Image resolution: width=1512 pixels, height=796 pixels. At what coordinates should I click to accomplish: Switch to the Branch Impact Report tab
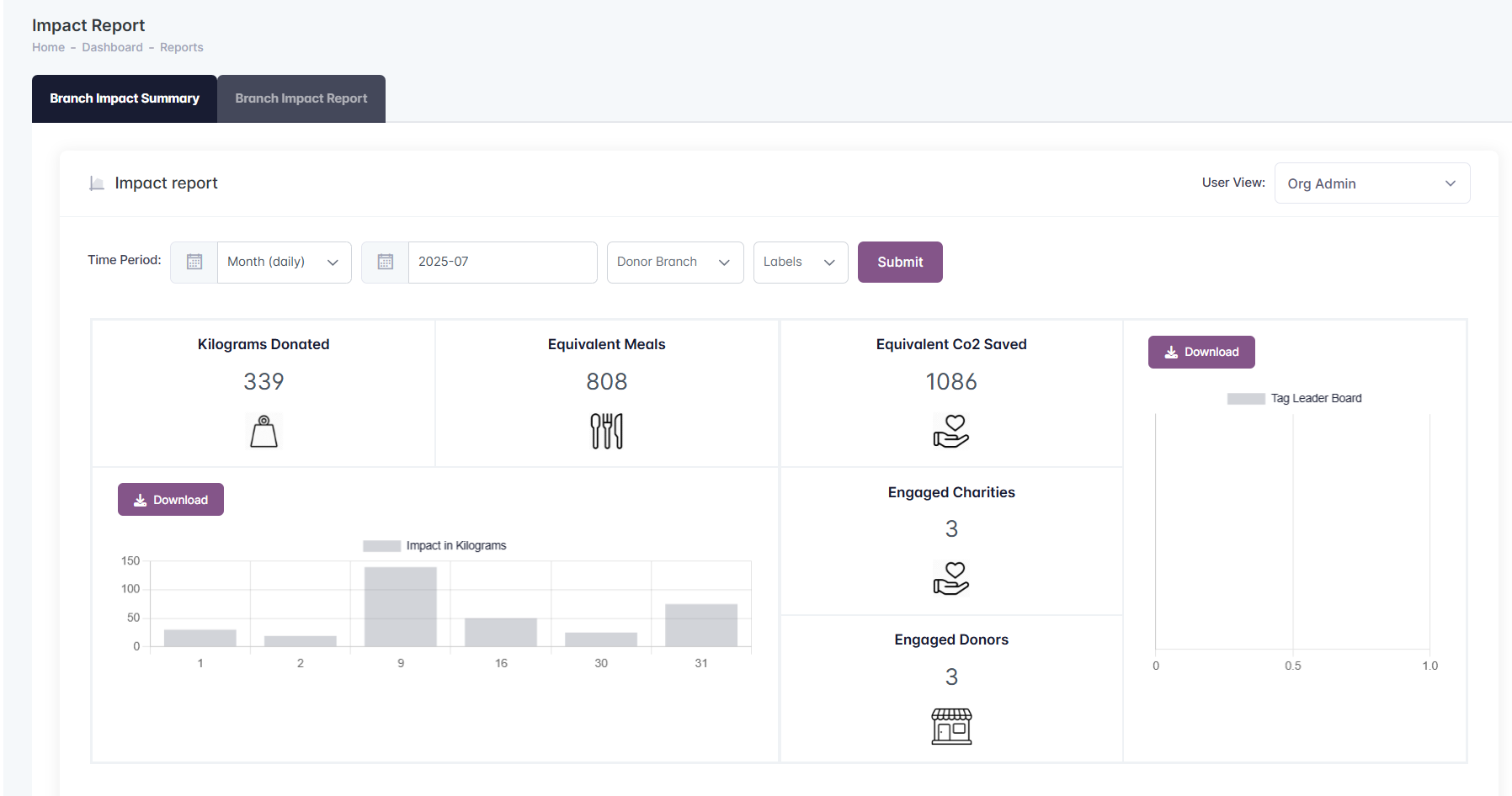301,99
